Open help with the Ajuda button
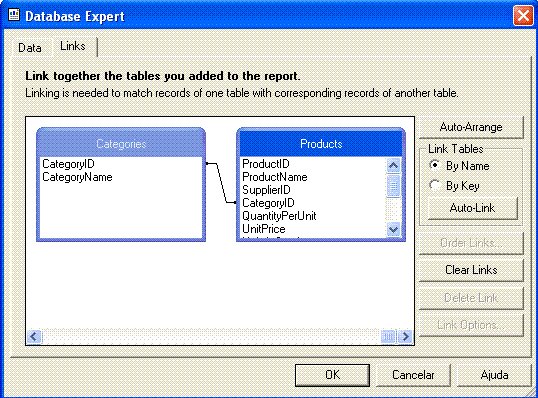 pyautogui.click(x=494, y=375)
